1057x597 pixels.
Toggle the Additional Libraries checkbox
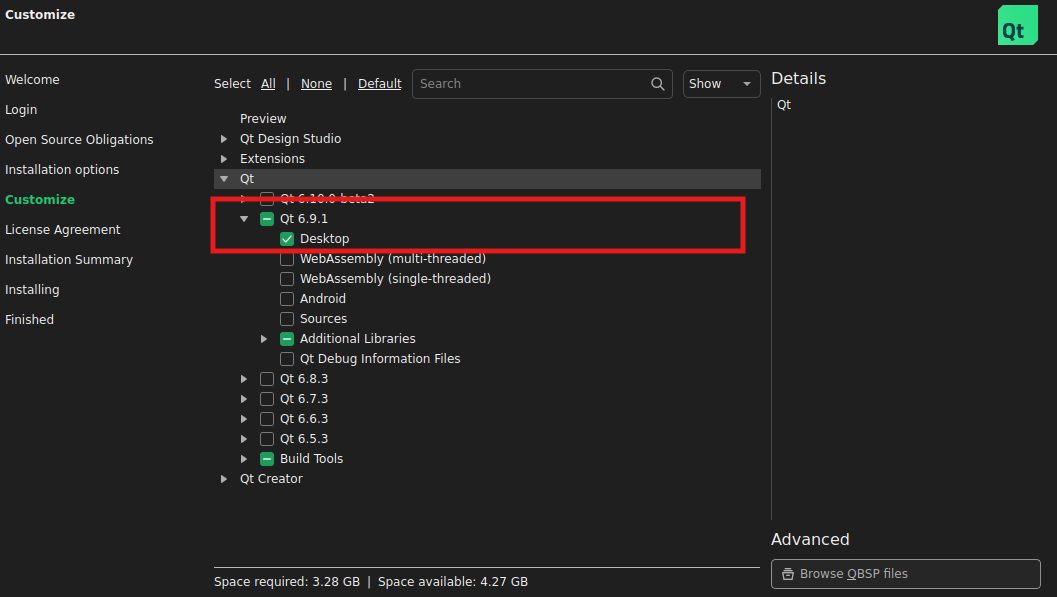click(x=287, y=339)
